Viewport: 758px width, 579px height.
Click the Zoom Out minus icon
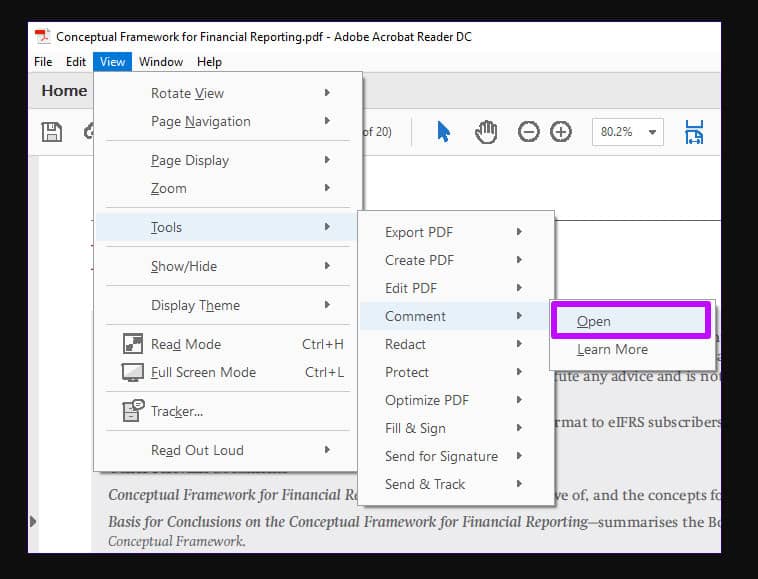tap(528, 131)
